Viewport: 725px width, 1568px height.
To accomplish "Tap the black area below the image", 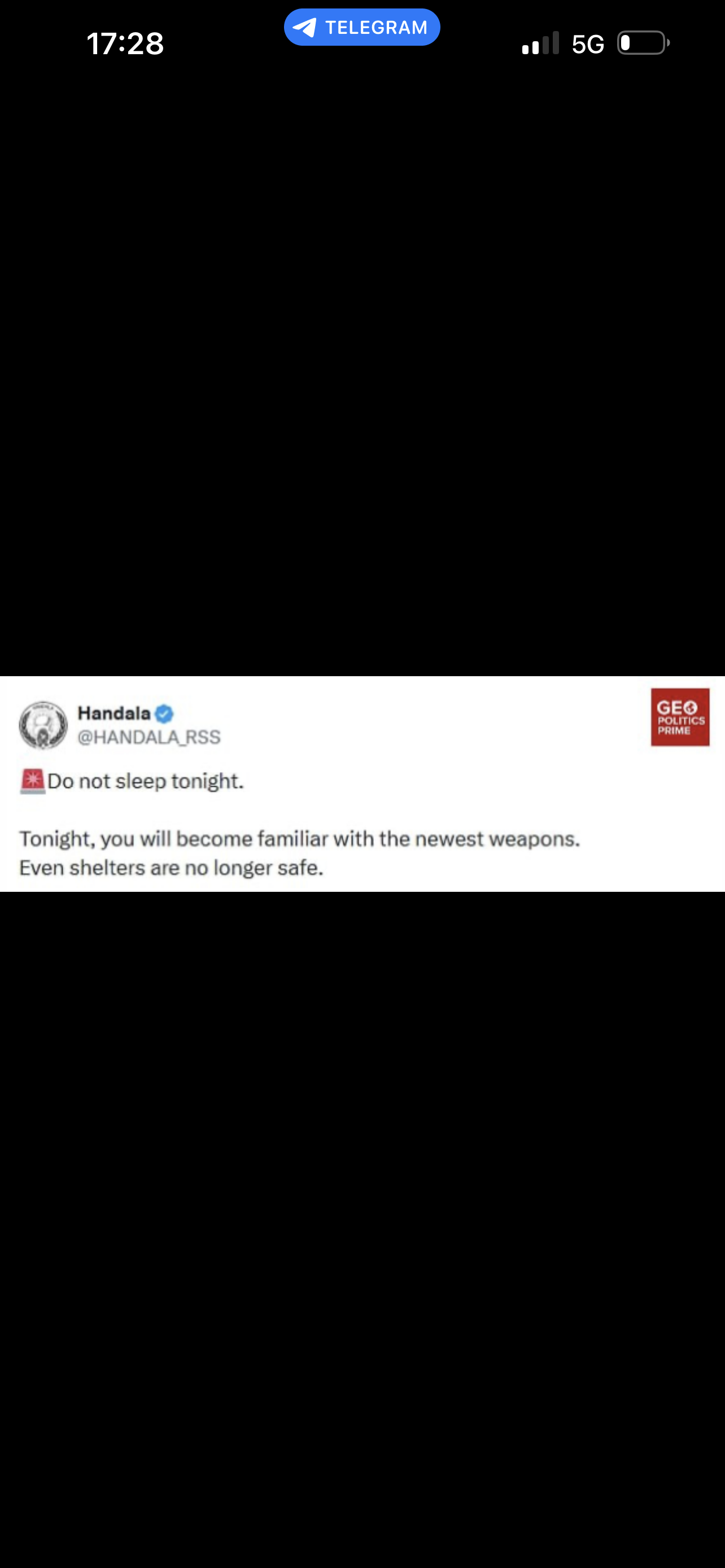I will click(362, 1229).
